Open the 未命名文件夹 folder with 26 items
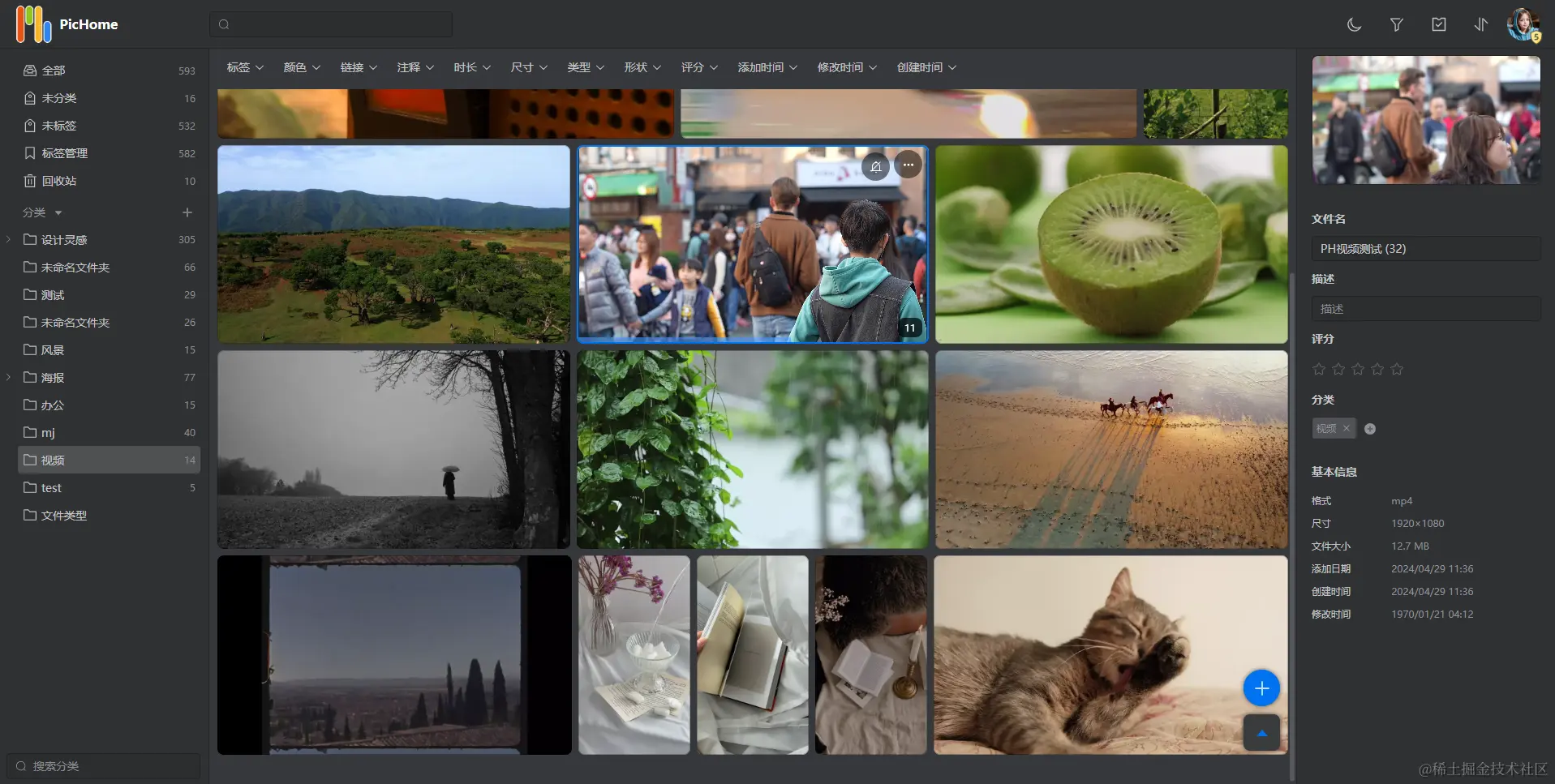1555x784 pixels. click(109, 322)
